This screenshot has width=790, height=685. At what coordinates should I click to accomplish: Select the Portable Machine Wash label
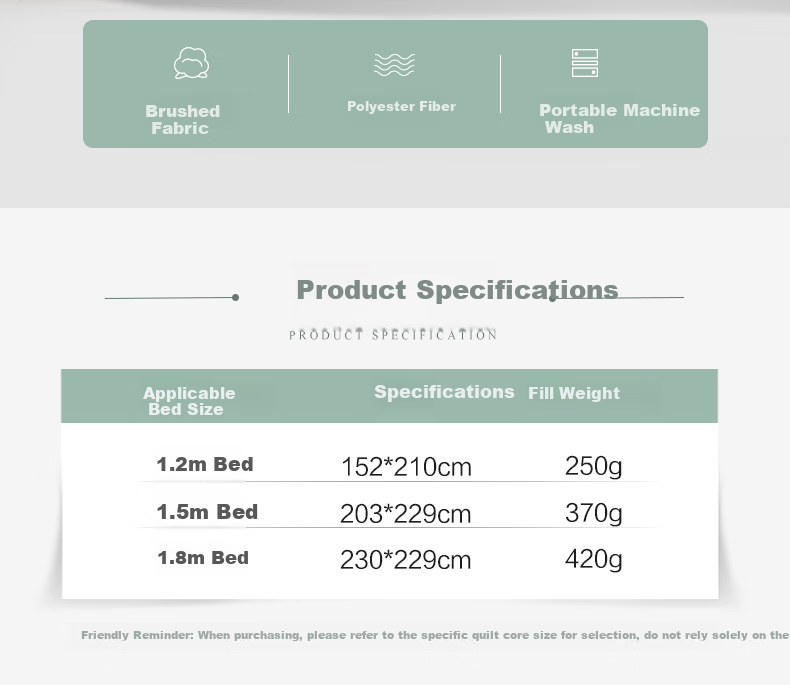click(619, 118)
